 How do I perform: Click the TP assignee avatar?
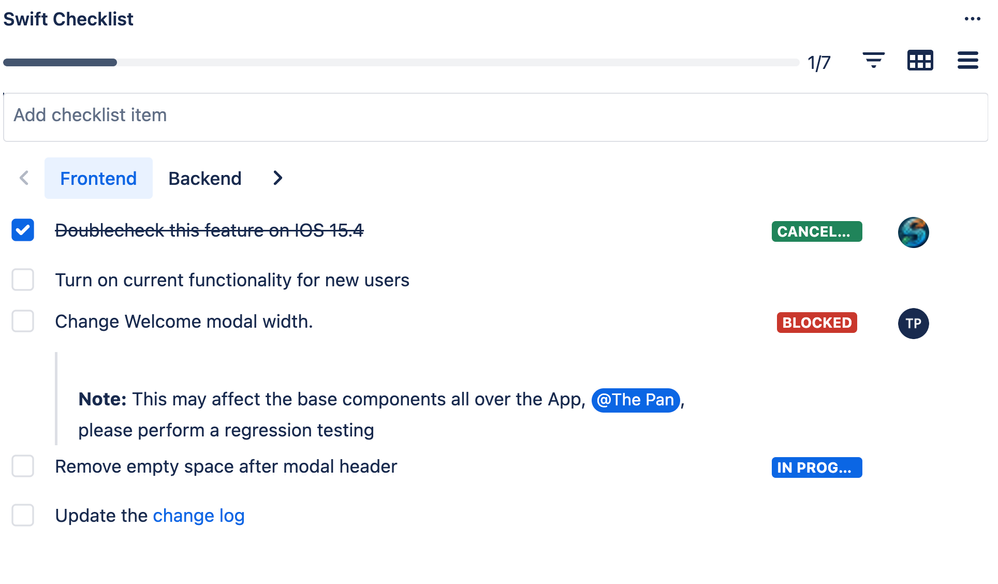913,323
